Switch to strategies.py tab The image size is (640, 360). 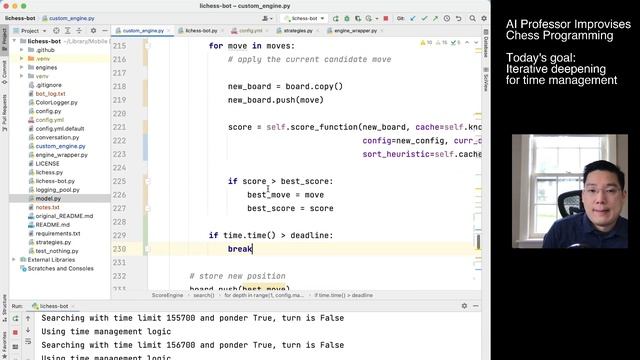[x=297, y=31]
